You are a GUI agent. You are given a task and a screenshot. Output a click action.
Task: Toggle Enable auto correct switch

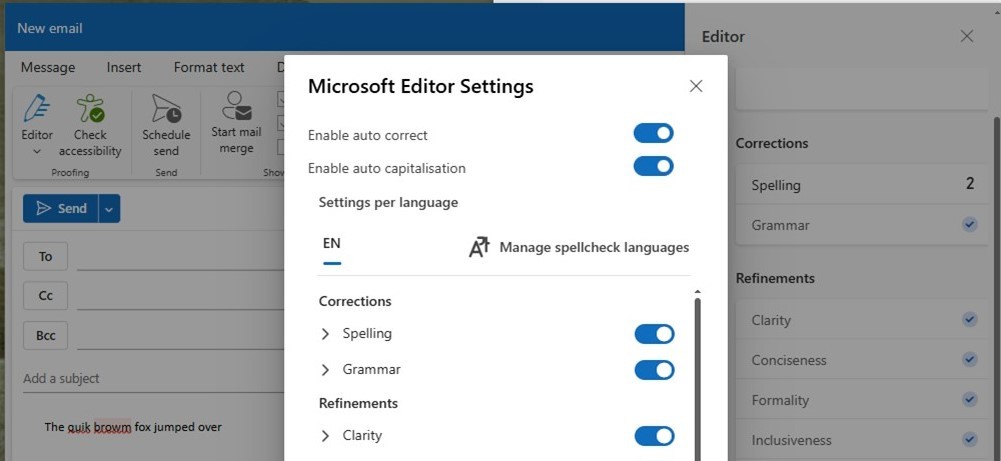[654, 133]
